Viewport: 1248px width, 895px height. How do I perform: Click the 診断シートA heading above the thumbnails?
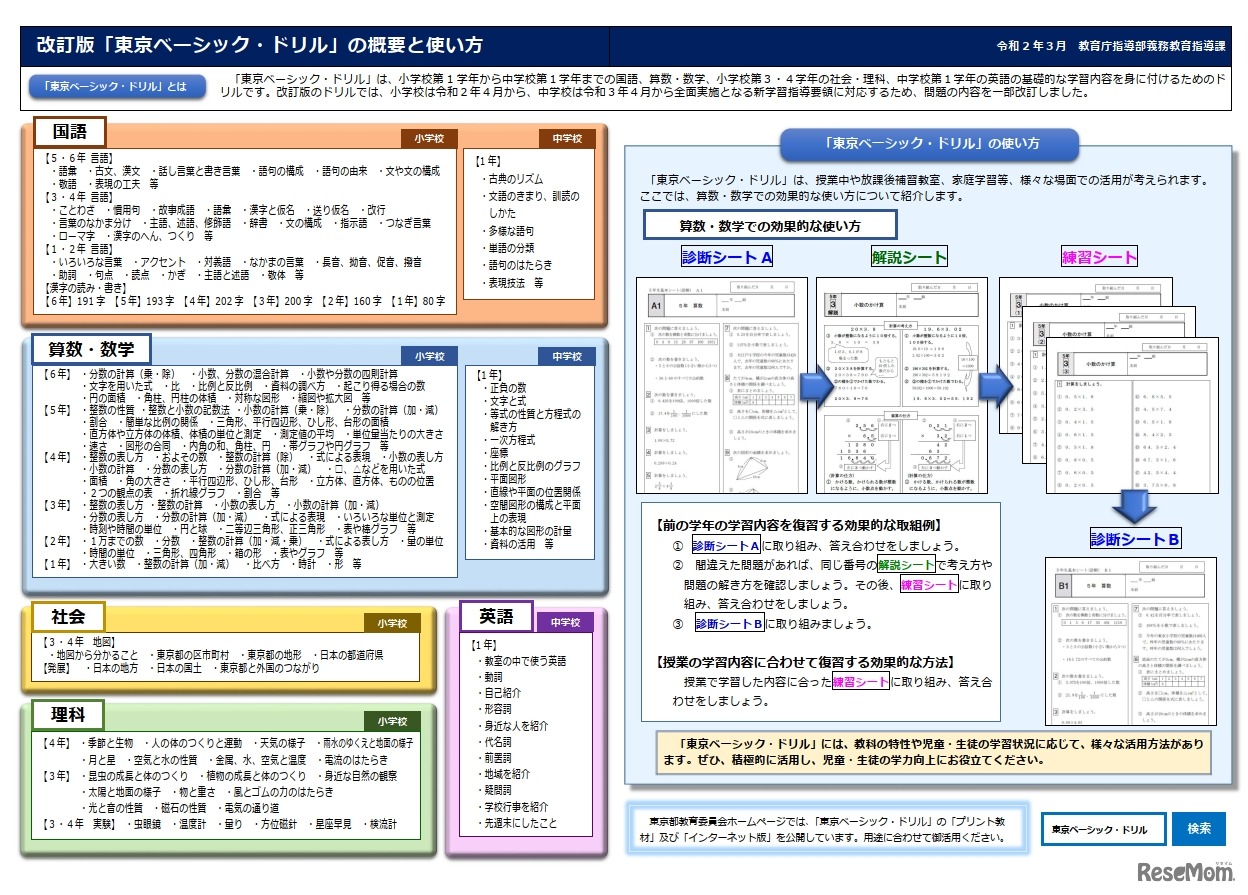click(728, 257)
